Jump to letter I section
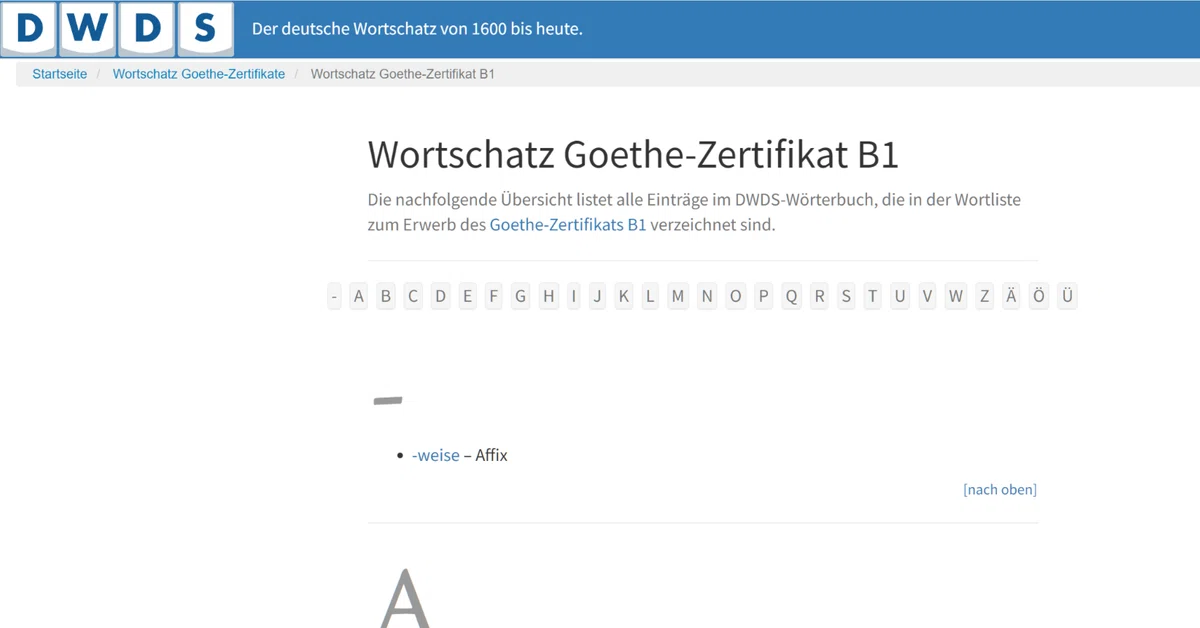Screen dimensions: 1200x628 coord(574,296)
